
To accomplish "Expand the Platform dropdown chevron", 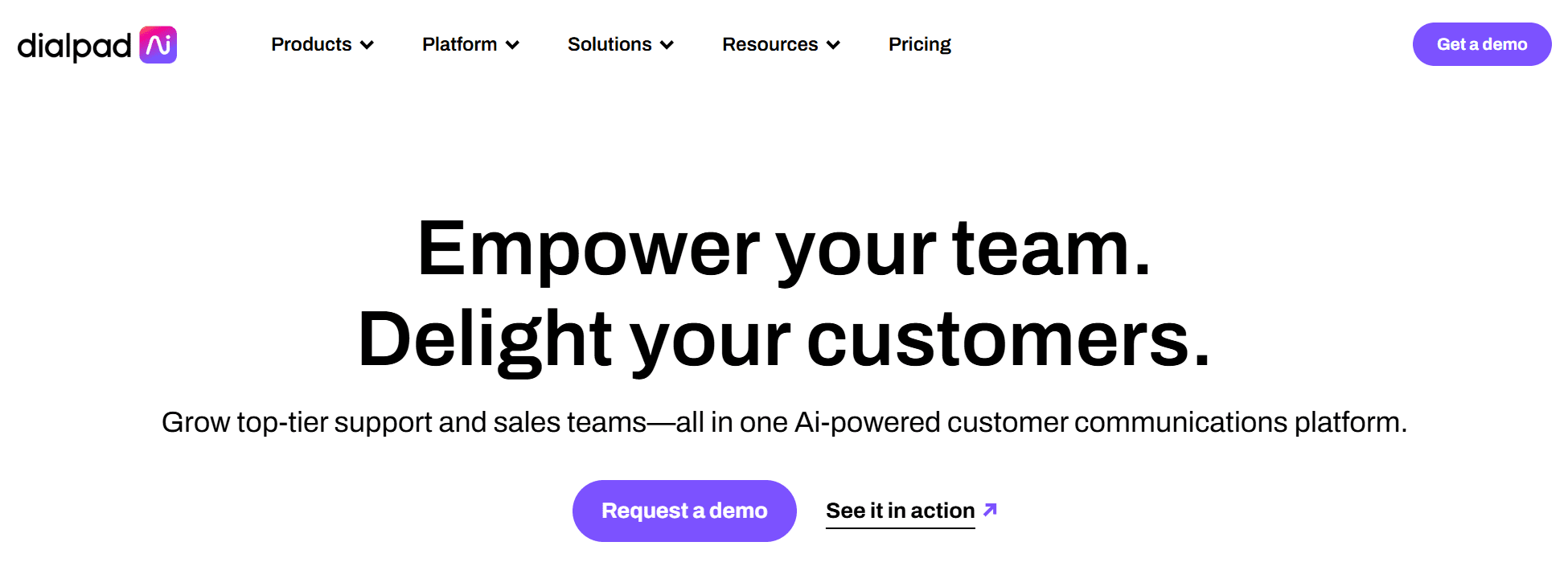I will 512,45.
